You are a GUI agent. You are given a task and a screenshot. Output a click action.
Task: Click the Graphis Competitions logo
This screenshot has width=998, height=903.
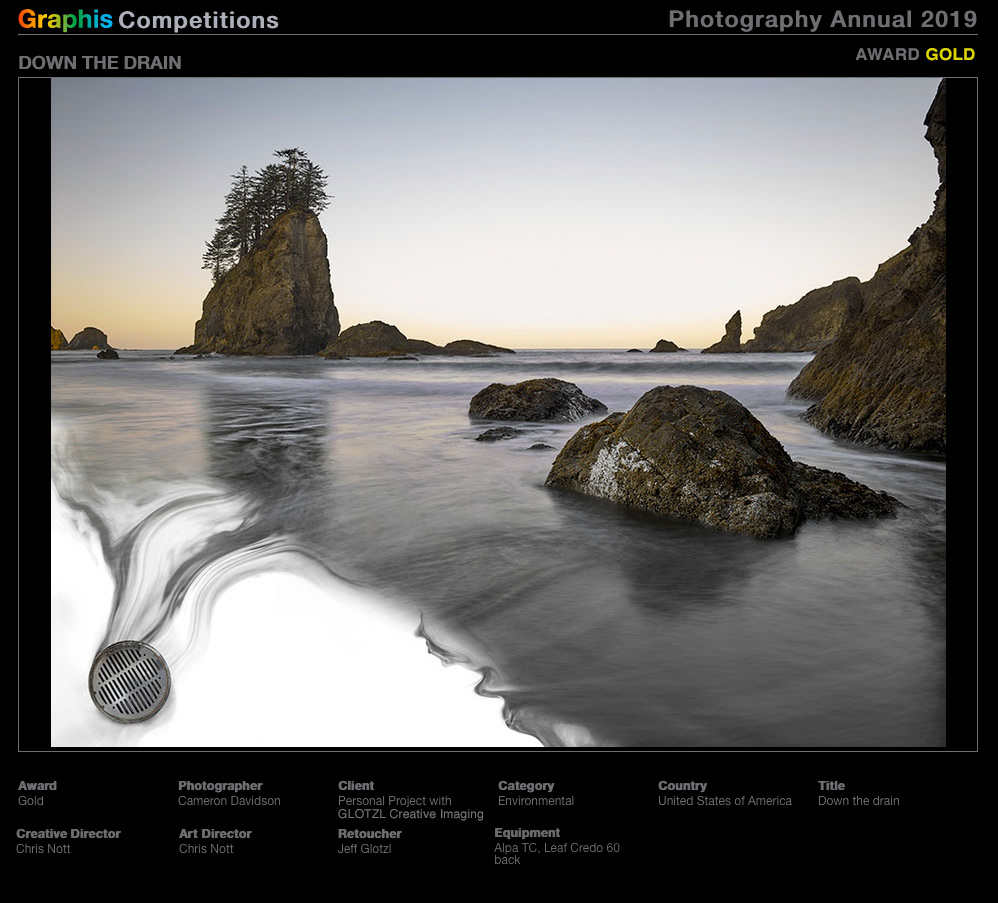point(148,20)
